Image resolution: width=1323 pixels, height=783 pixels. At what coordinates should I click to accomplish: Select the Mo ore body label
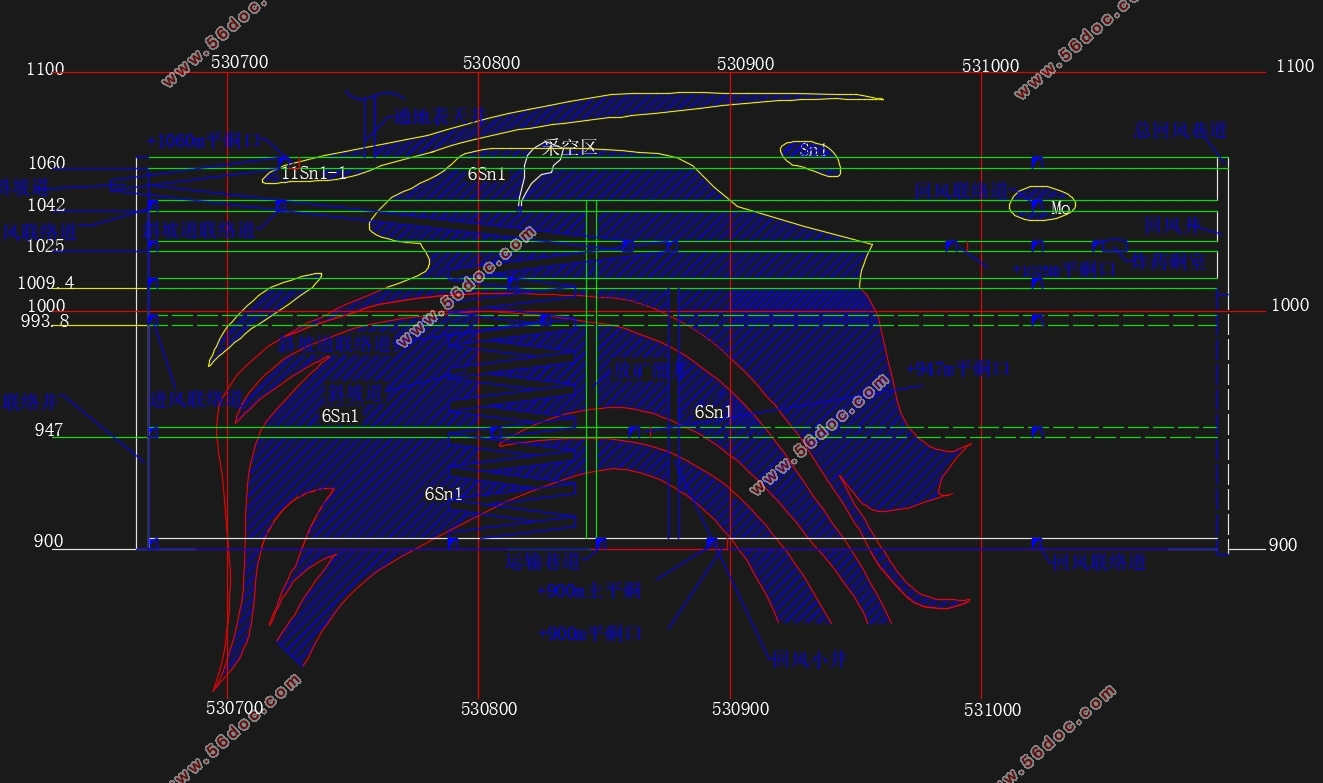point(1061,208)
